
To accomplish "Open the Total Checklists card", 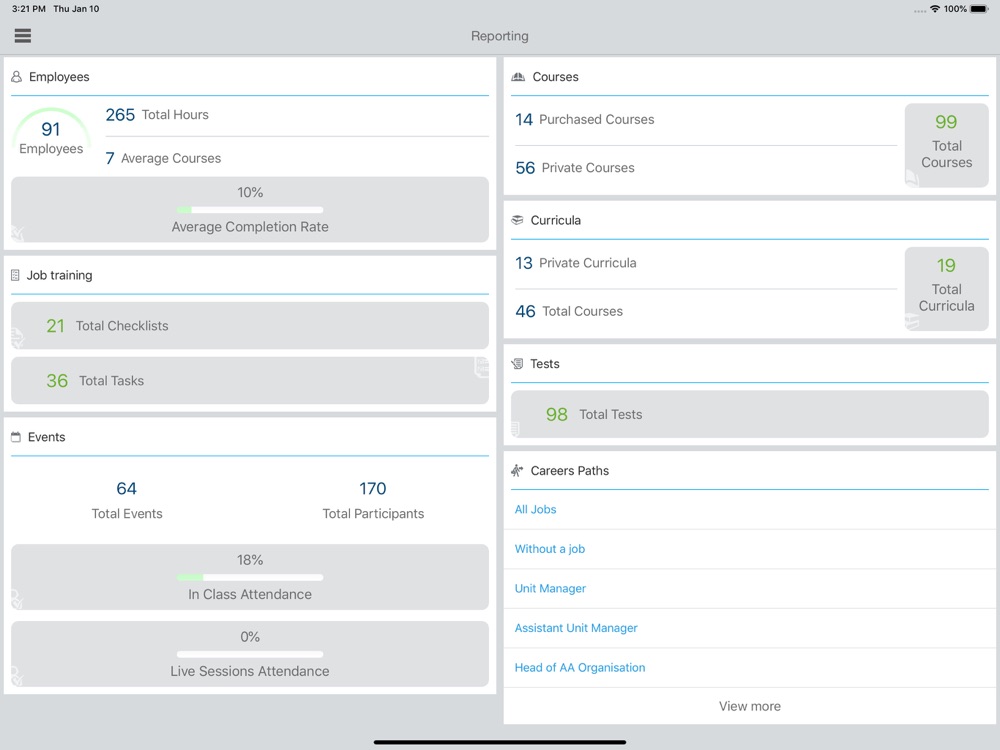I will pyautogui.click(x=250, y=325).
